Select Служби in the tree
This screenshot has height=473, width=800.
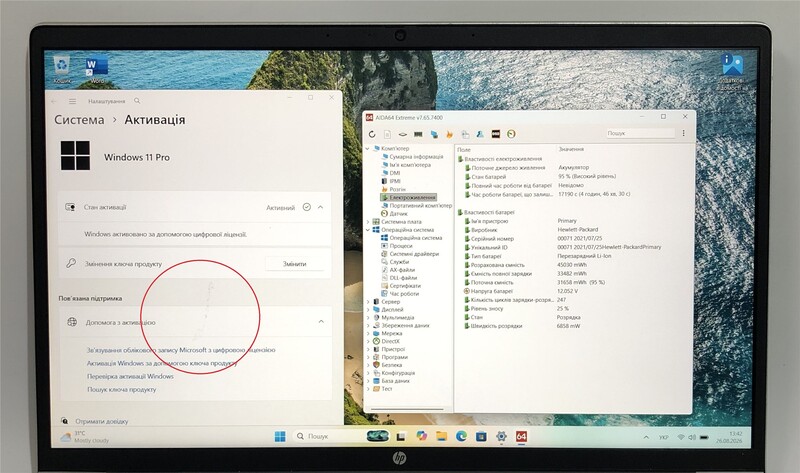coord(399,262)
